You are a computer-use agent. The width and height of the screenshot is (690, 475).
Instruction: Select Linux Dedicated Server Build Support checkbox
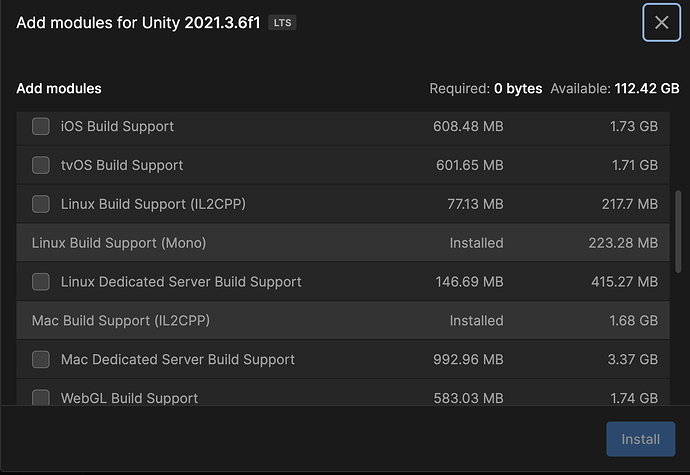tap(41, 282)
